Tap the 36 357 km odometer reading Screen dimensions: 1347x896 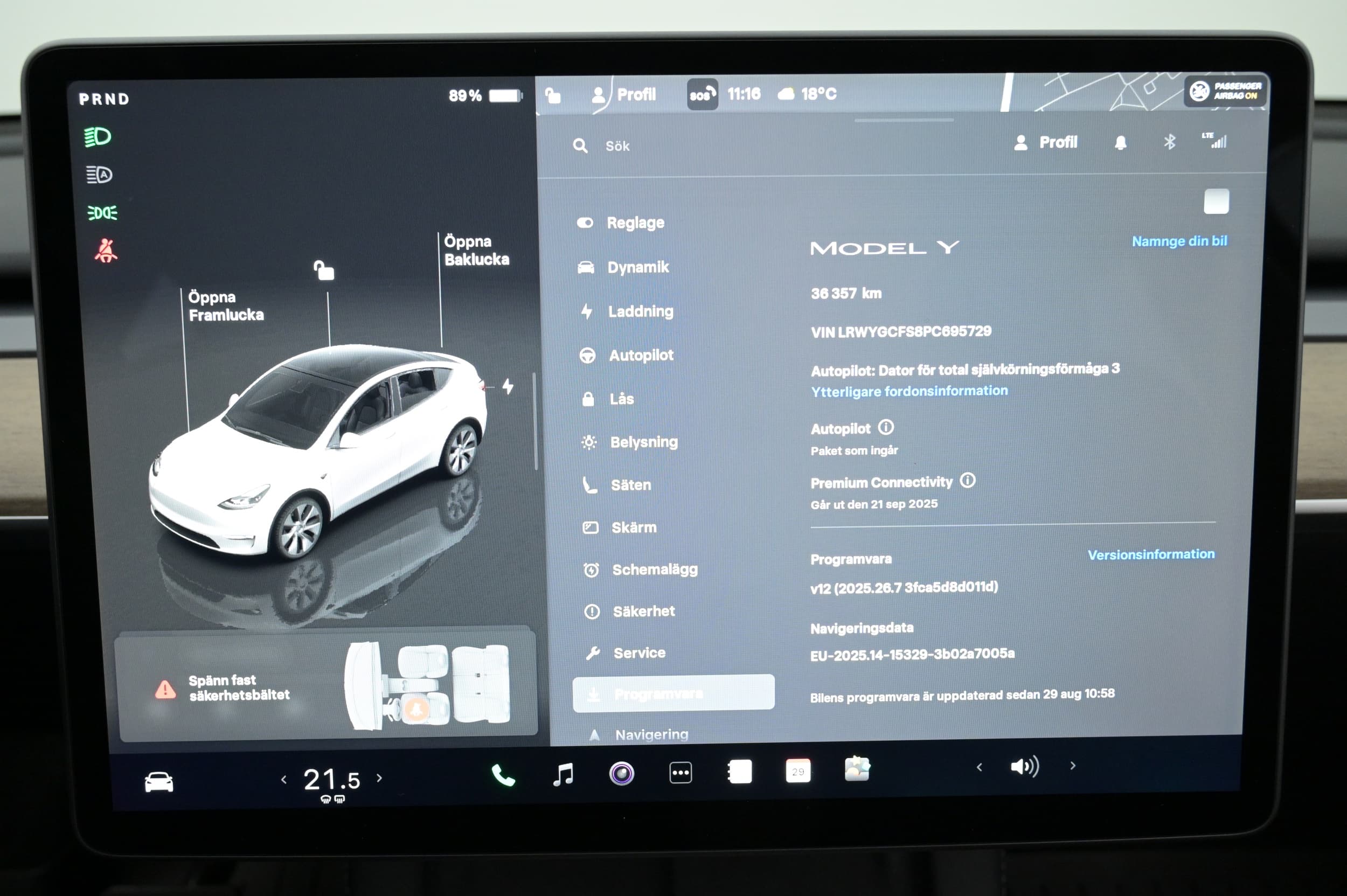pos(846,294)
